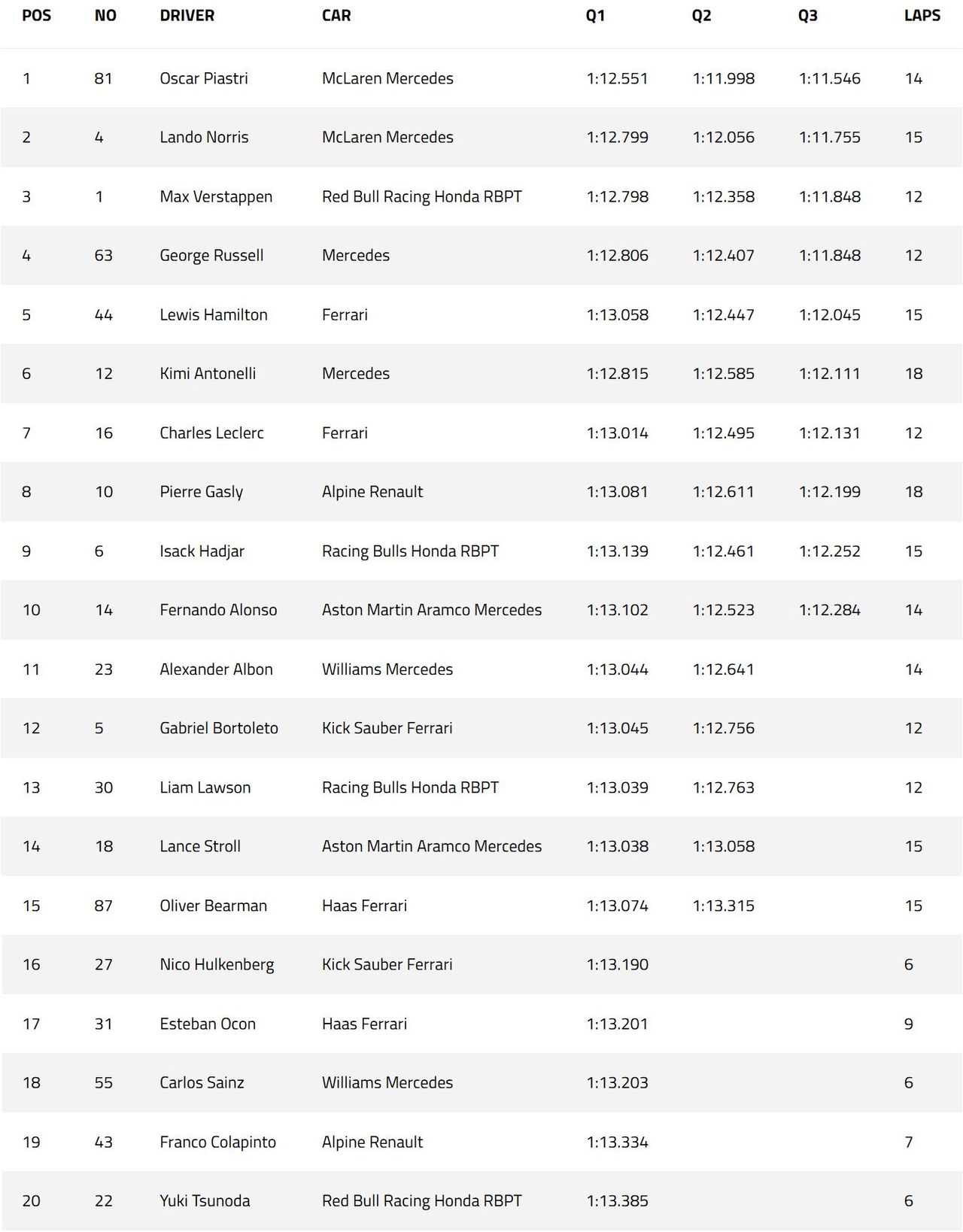
Task: Click Carlos Sainz in the table
Action: coord(202,1082)
